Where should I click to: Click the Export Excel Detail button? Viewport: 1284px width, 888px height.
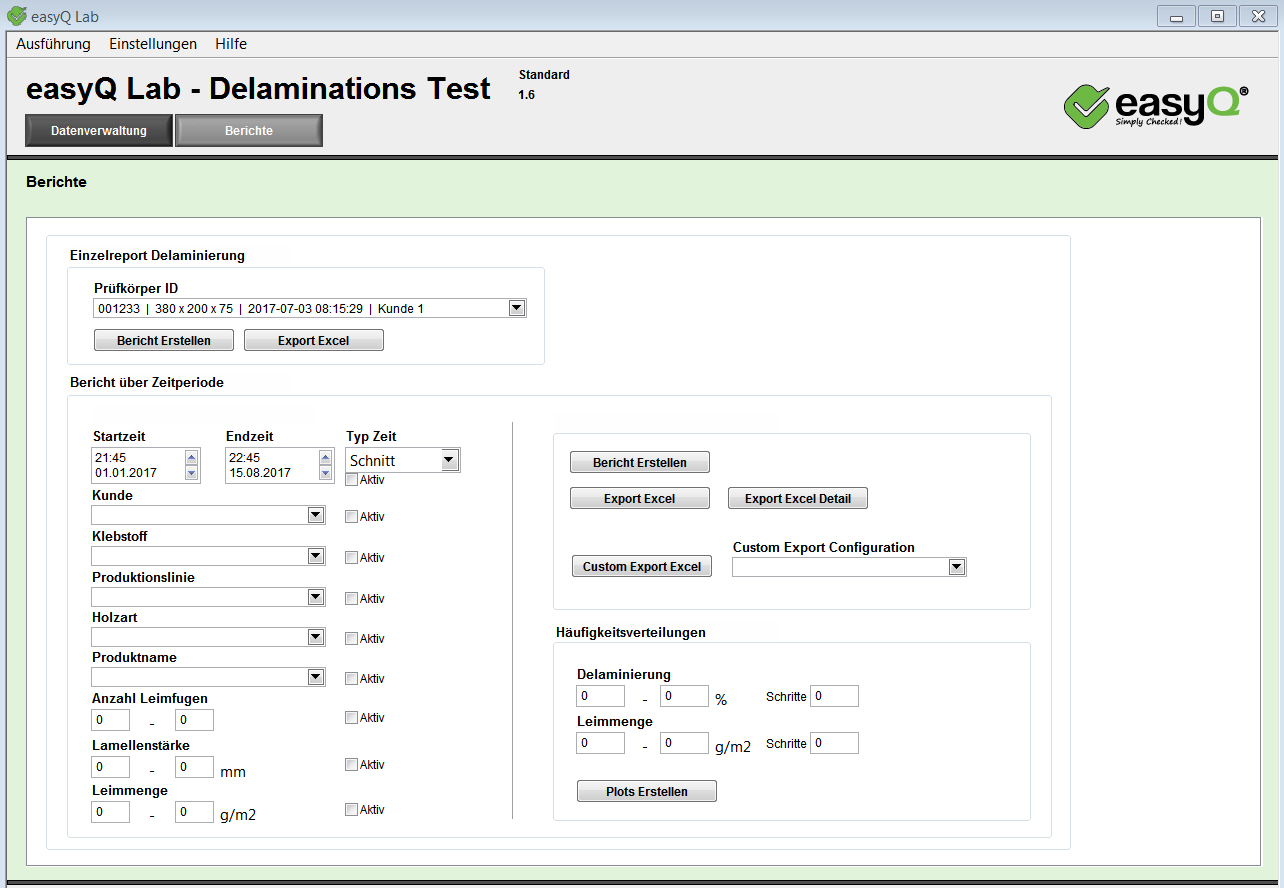tap(798, 499)
